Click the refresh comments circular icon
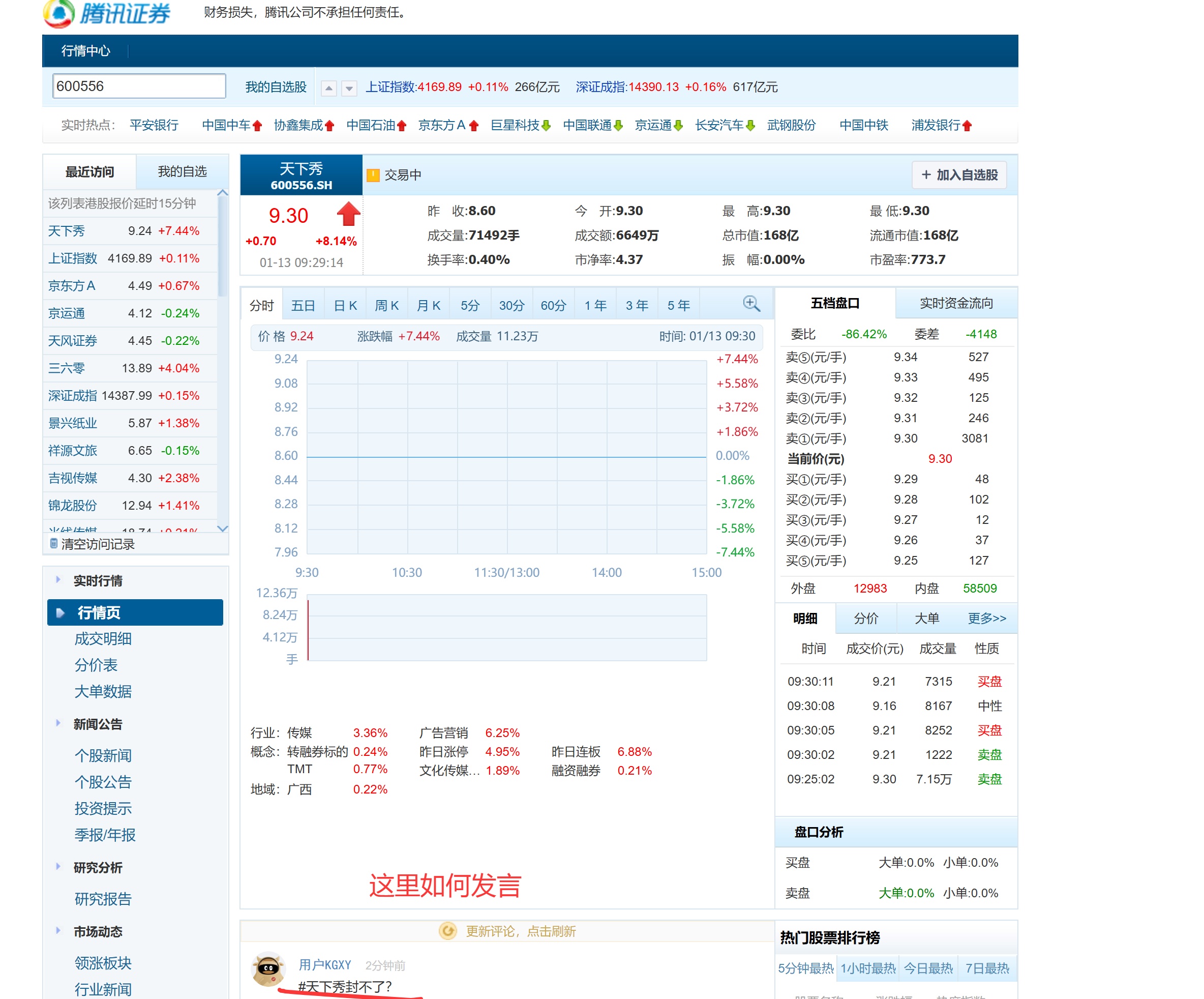Image resolution: width=1204 pixels, height=999 pixels. coord(448,931)
